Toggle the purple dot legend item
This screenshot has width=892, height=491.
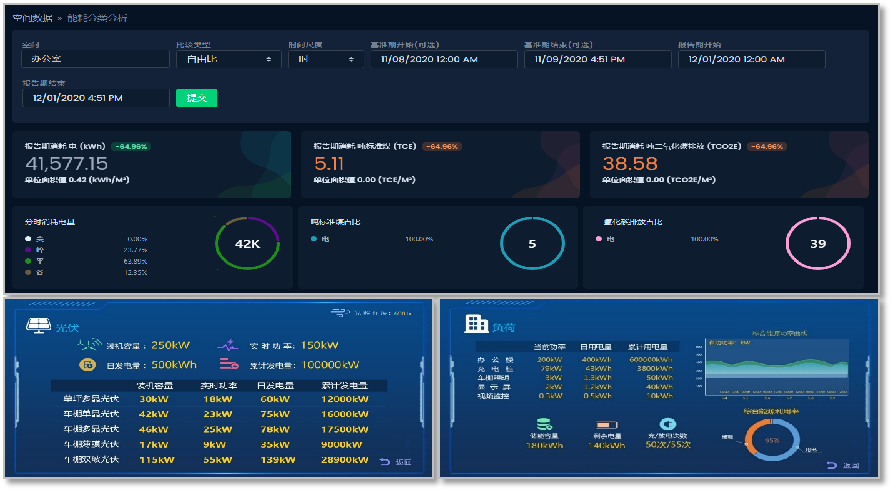(28, 250)
